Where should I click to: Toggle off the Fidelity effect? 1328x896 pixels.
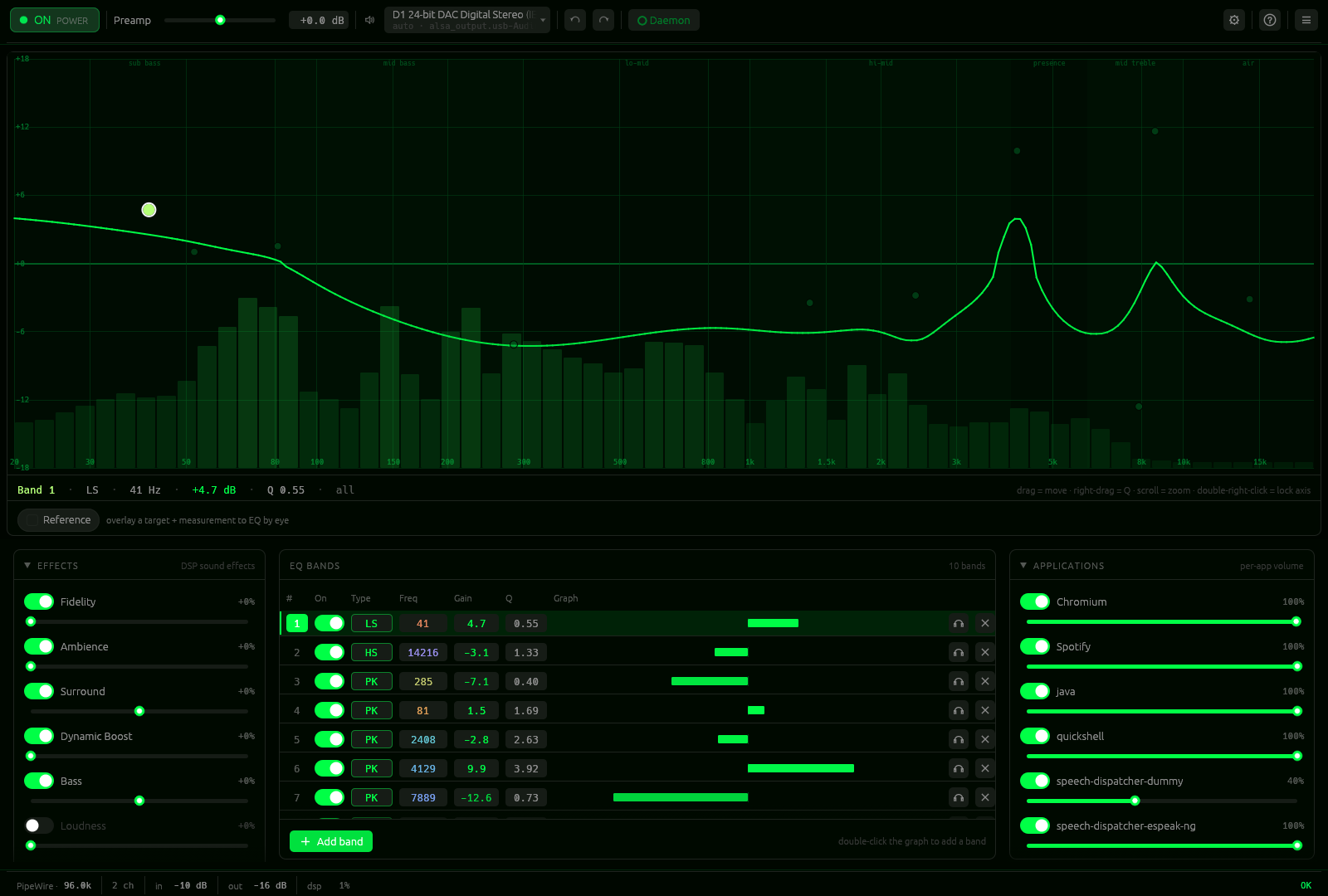(39, 601)
